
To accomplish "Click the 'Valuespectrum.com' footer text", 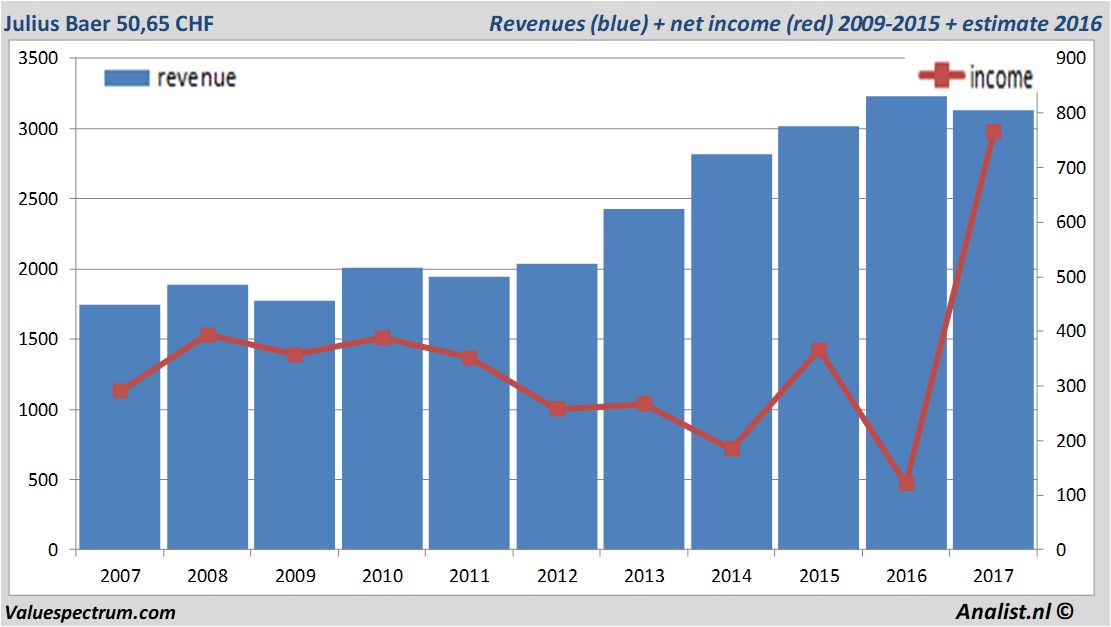I will tap(90, 613).
